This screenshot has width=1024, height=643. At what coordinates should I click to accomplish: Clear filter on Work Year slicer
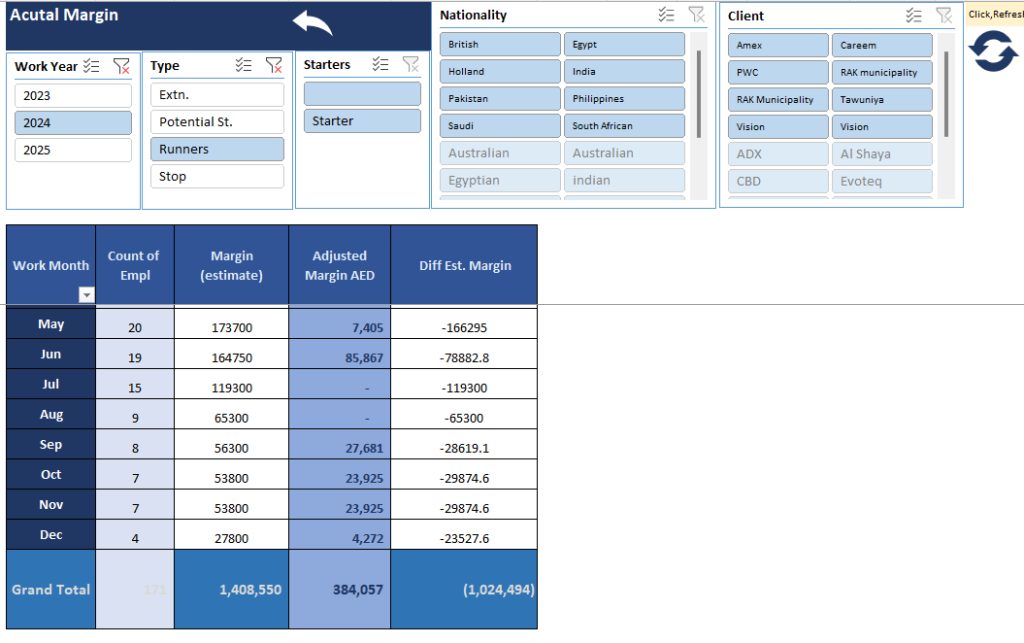(121, 66)
